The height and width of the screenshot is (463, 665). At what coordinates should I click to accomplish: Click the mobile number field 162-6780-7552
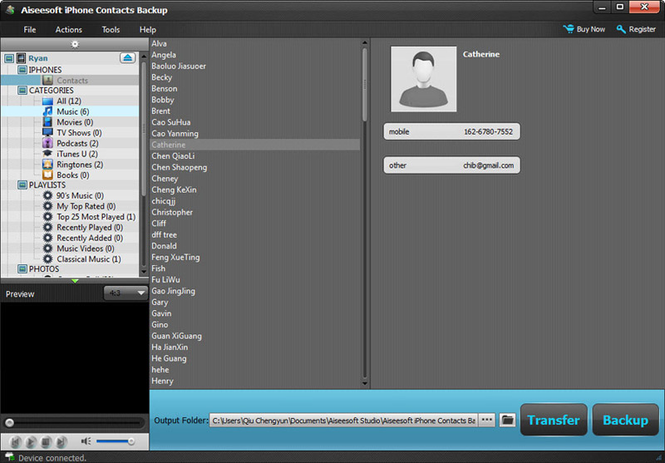pos(452,132)
